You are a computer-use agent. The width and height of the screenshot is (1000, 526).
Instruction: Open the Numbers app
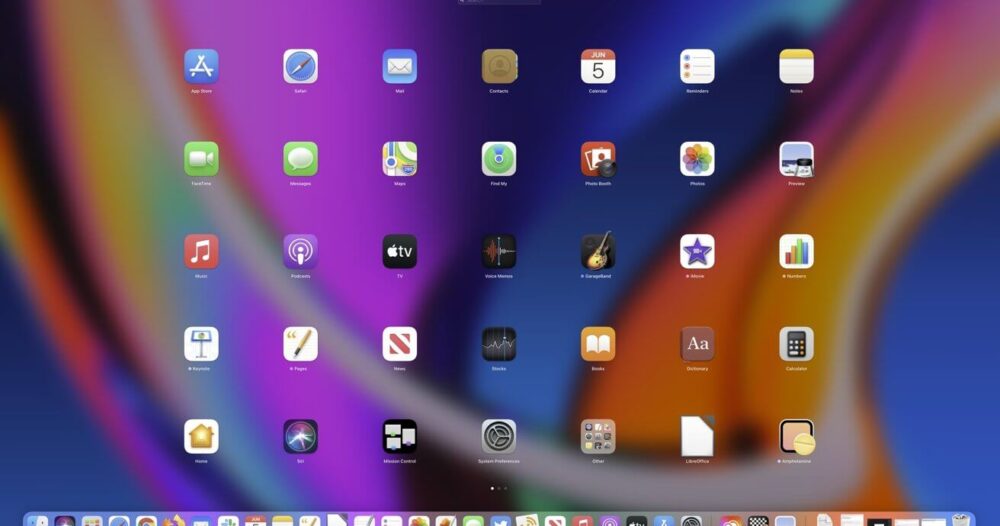[796, 251]
